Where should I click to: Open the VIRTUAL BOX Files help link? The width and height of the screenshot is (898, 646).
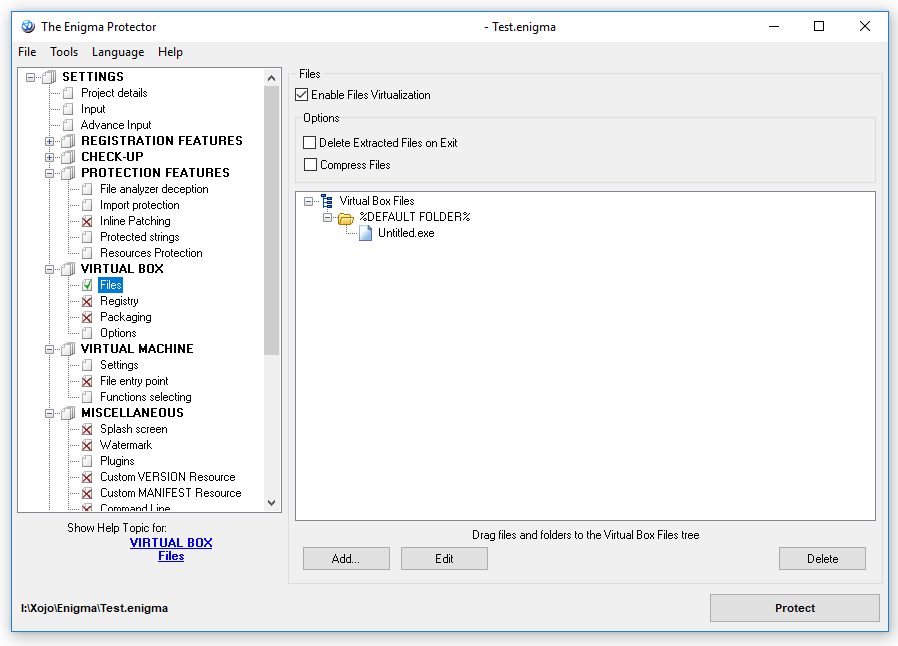(x=171, y=549)
